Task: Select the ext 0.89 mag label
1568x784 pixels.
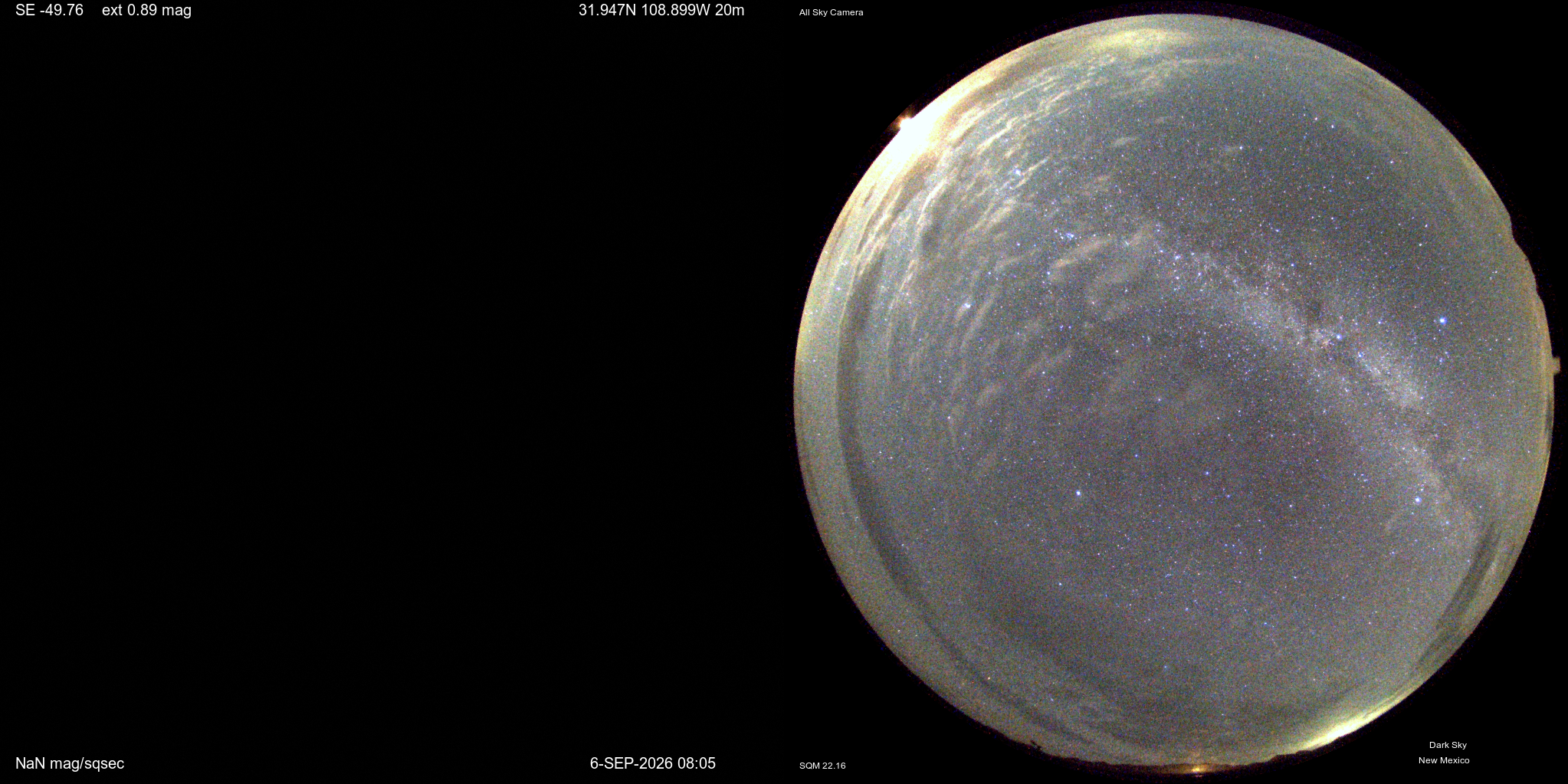Action: [x=146, y=11]
